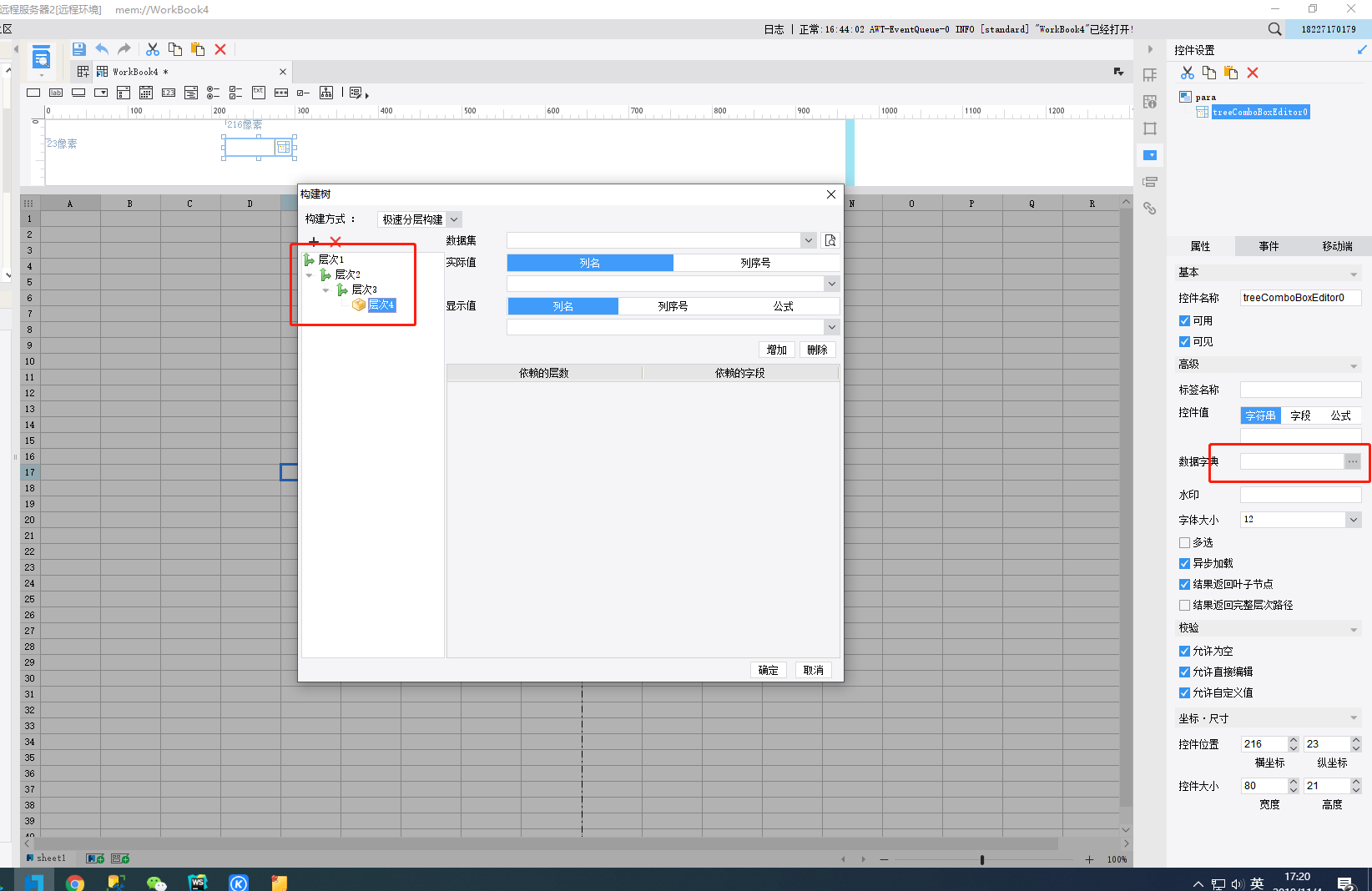Open Google Chrome from the taskbar
The image size is (1372, 891).
[75, 883]
